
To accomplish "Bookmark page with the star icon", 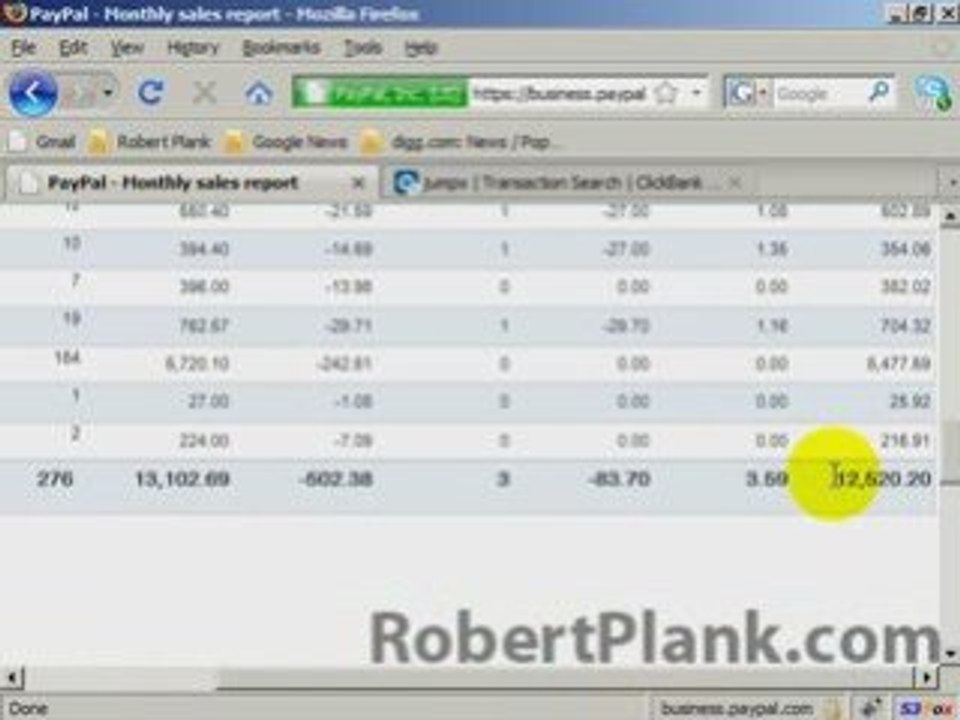I will pos(666,94).
